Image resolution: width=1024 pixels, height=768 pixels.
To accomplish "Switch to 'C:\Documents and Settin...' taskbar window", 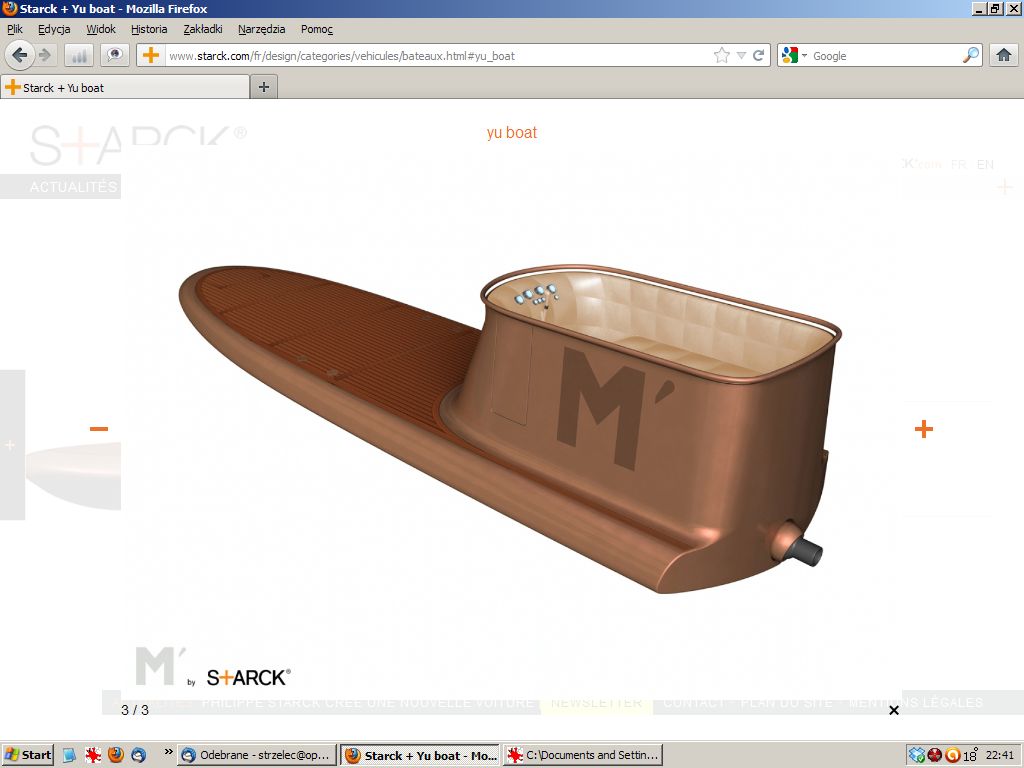I will tap(583, 756).
